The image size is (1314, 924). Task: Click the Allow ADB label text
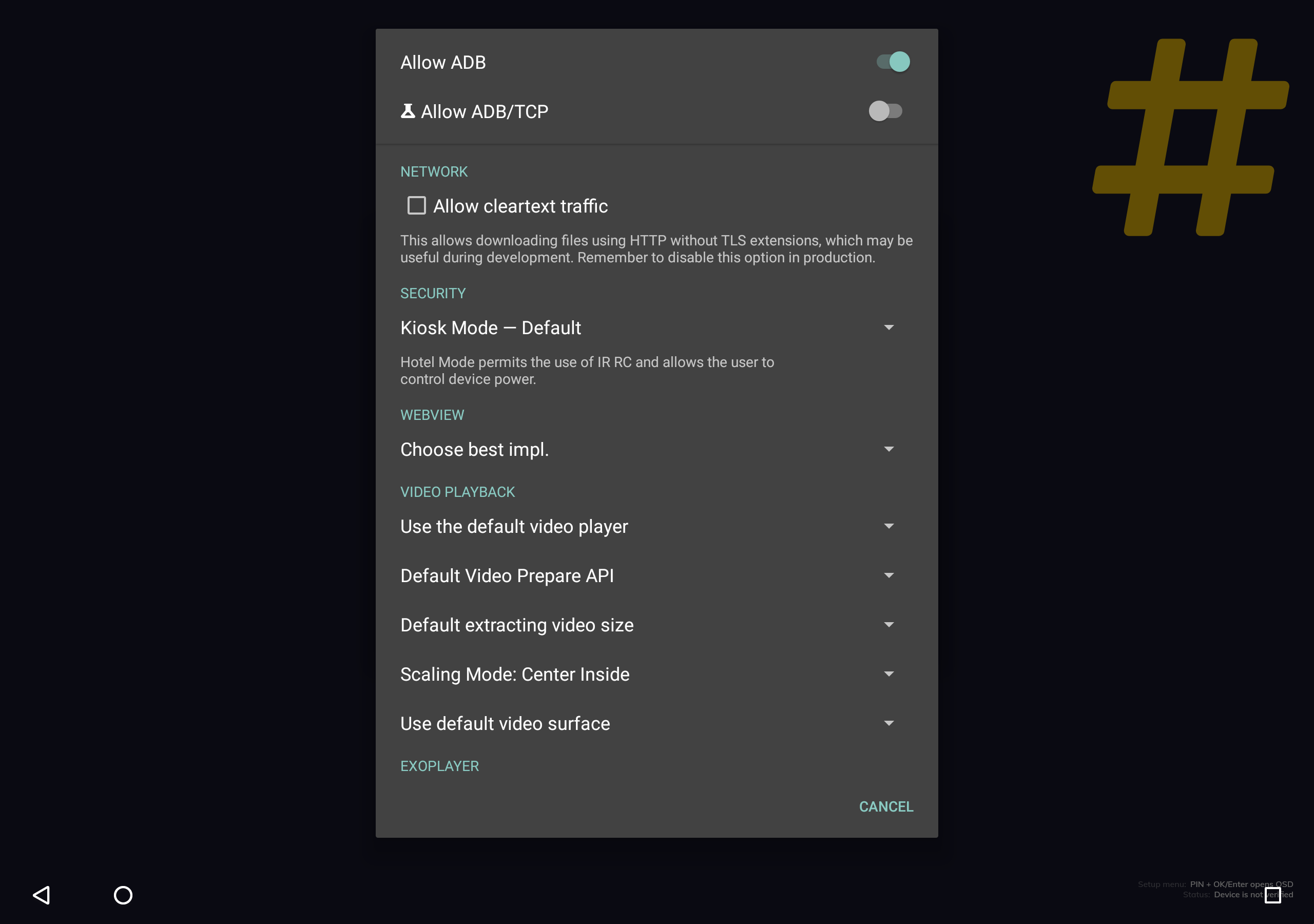[x=443, y=63]
